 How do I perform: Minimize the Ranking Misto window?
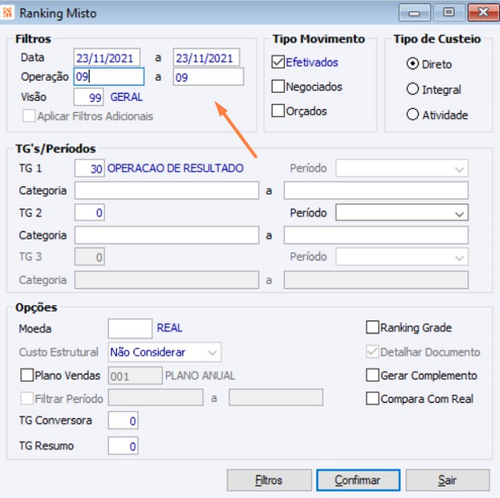[414, 13]
